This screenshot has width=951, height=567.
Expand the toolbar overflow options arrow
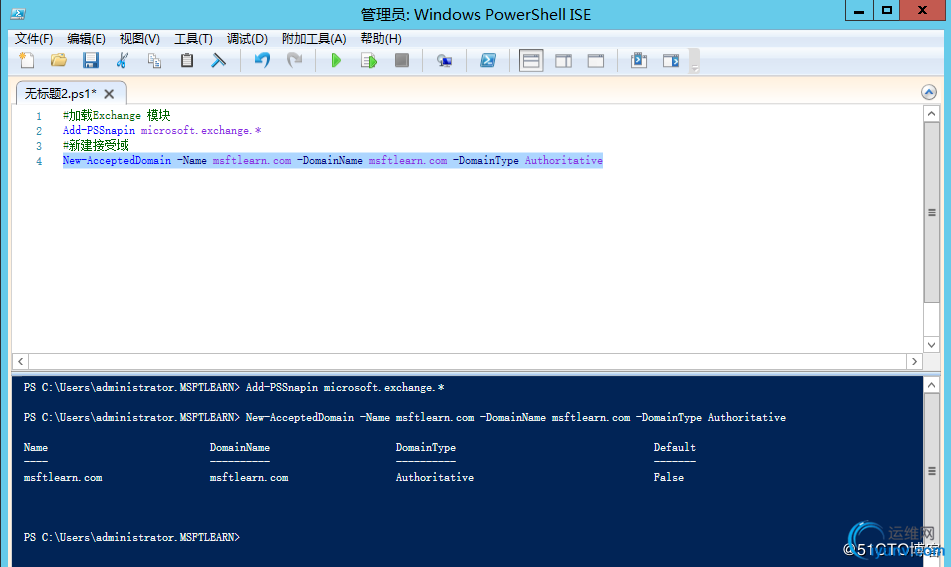(695, 68)
